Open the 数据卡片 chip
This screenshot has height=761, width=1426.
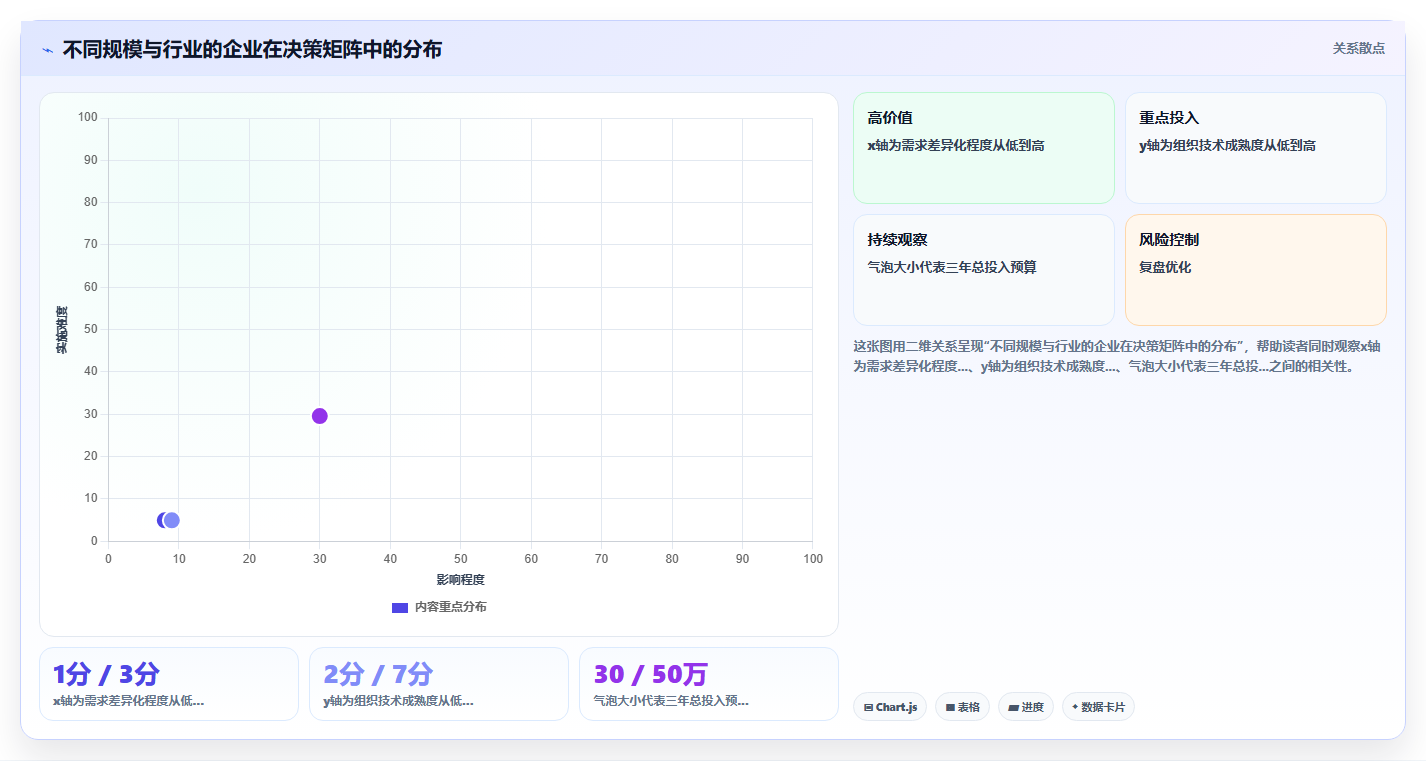tap(1098, 707)
